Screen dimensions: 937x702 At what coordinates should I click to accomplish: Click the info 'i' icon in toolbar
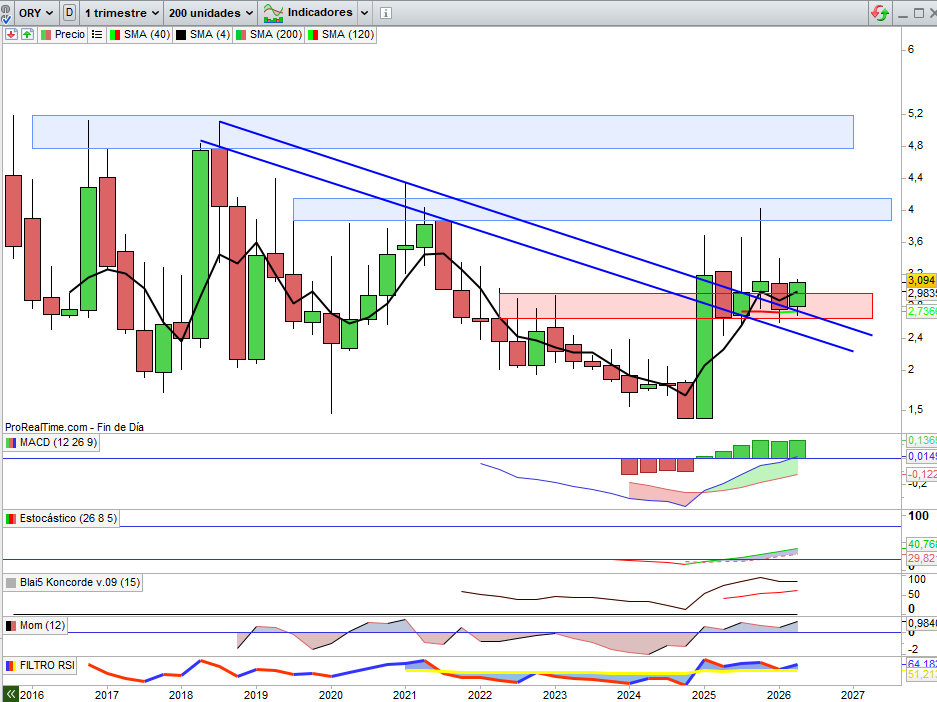pos(385,13)
